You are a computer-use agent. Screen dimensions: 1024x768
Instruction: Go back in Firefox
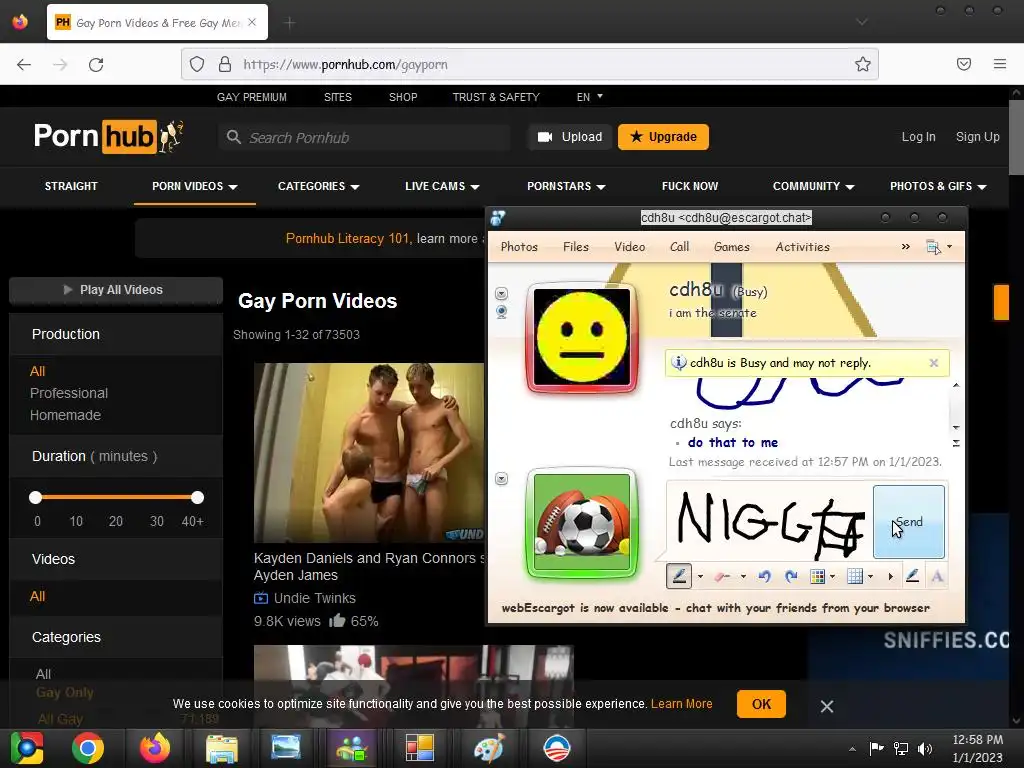tap(24, 64)
